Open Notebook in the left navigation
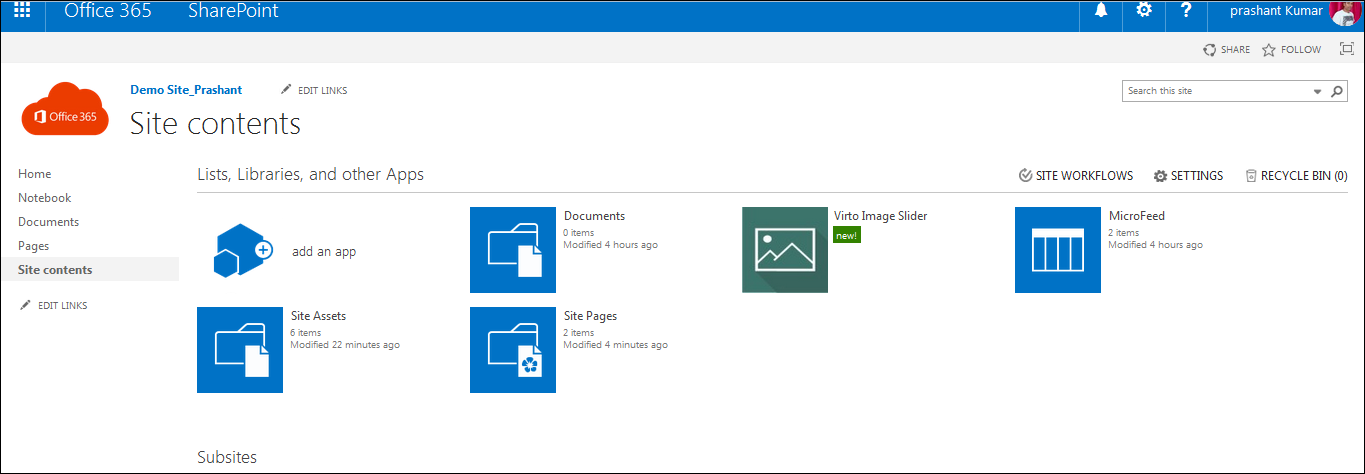 (x=45, y=198)
